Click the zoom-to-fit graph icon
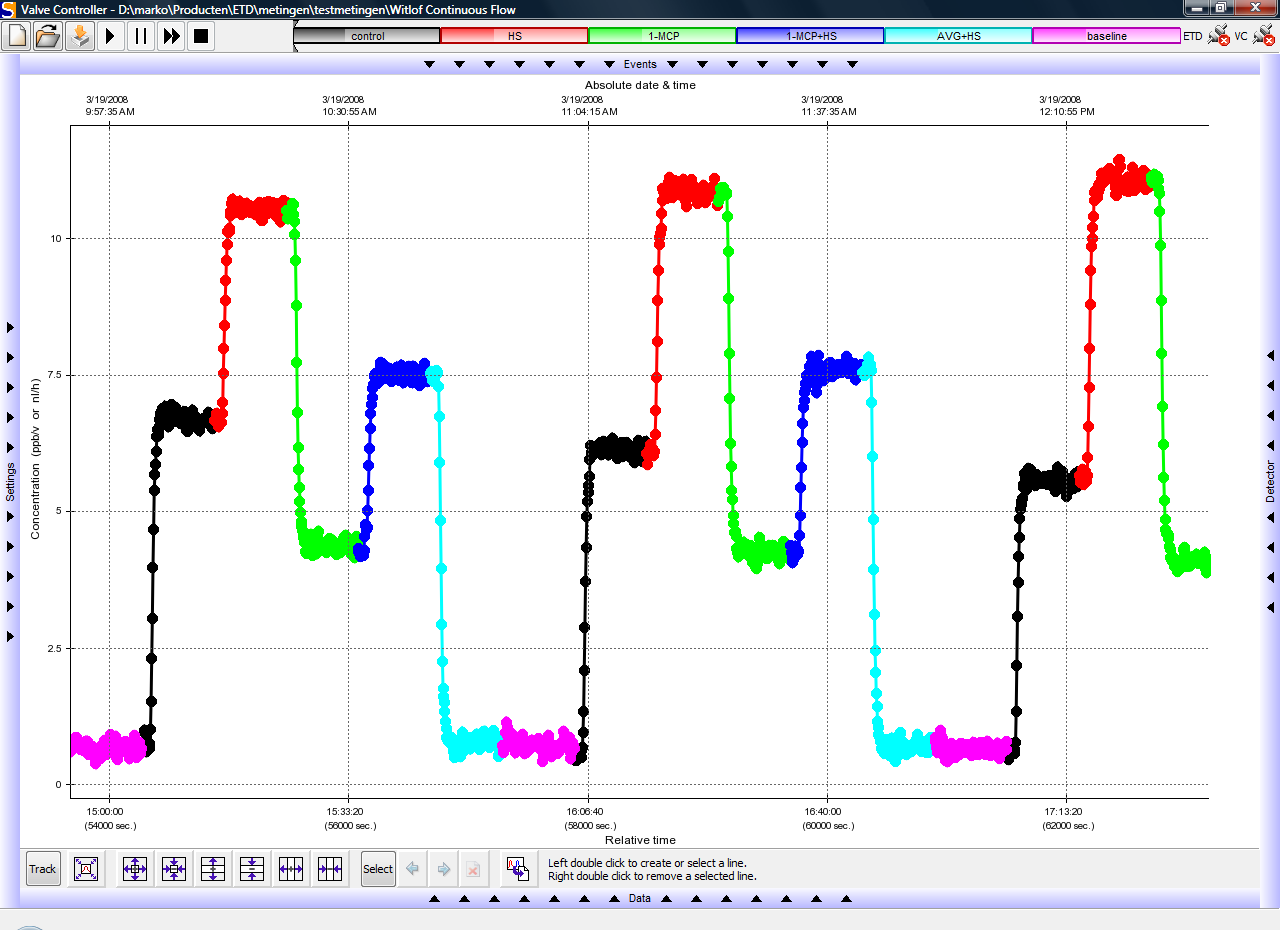1280x930 pixels. point(86,869)
